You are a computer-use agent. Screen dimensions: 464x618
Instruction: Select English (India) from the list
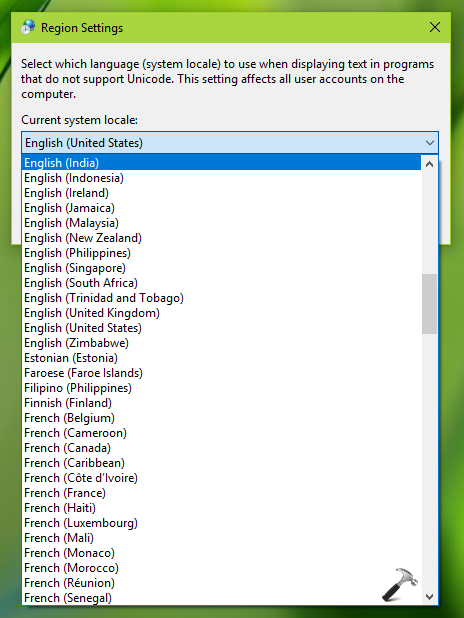(x=222, y=163)
